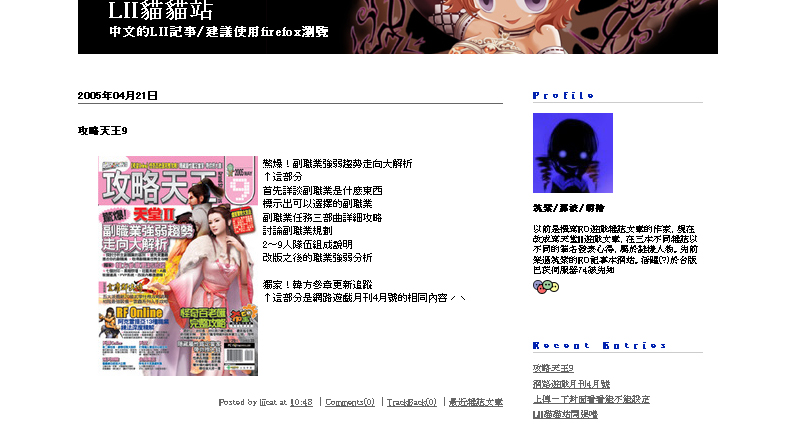The height and width of the screenshot is (433, 799).
Task: Click the date heading 2005年04月21日
Action: click(118, 96)
